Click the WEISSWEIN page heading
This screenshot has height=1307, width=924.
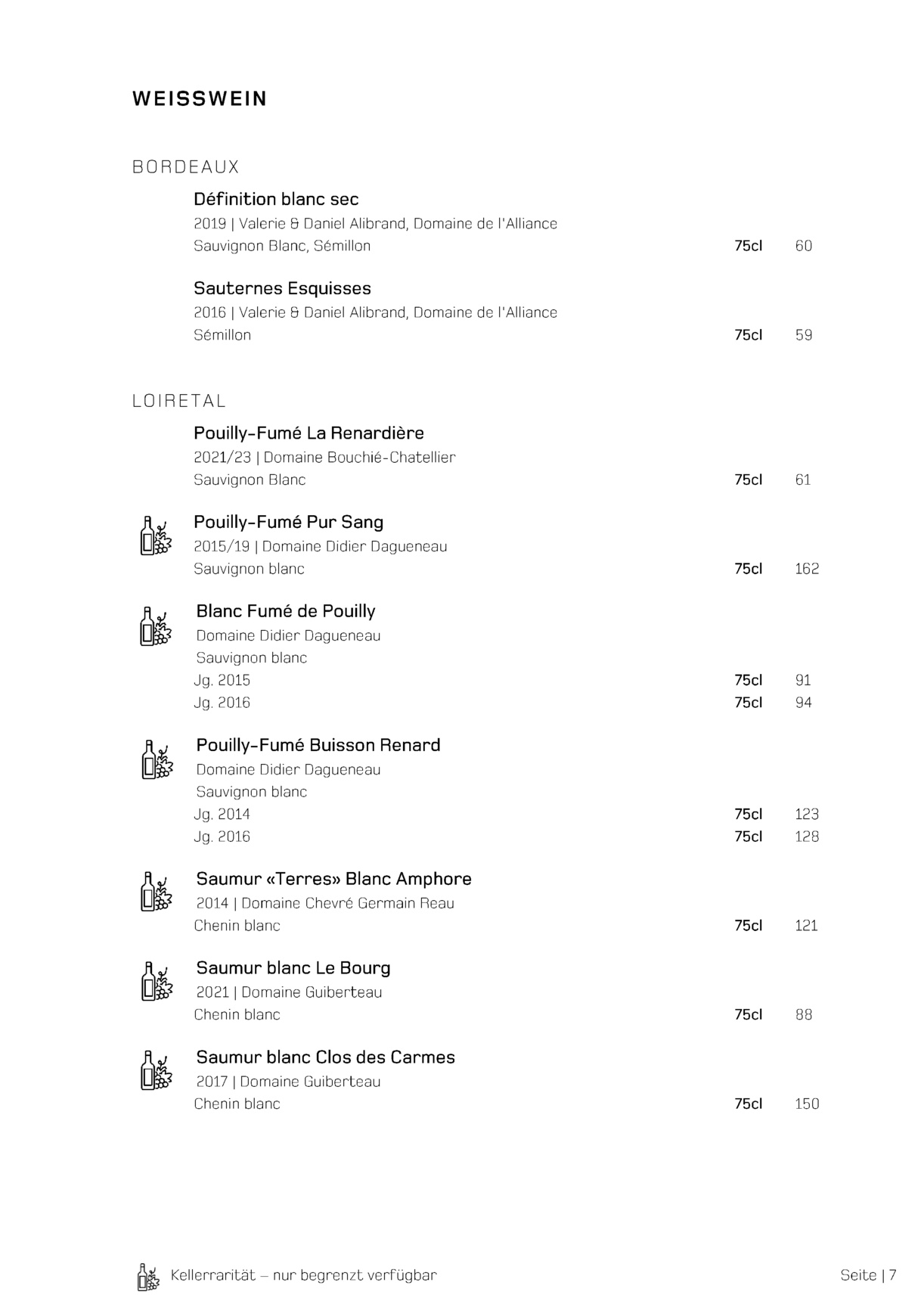pyautogui.click(x=200, y=99)
